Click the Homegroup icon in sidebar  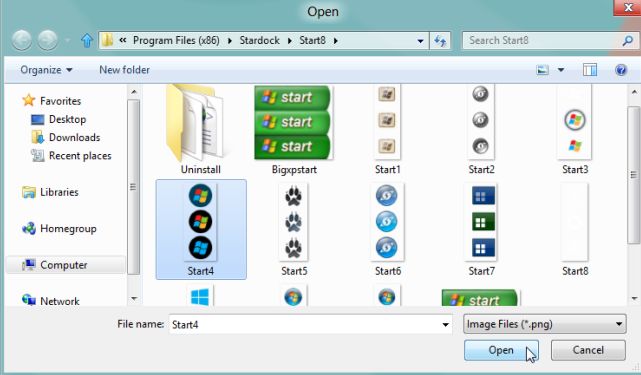29,229
